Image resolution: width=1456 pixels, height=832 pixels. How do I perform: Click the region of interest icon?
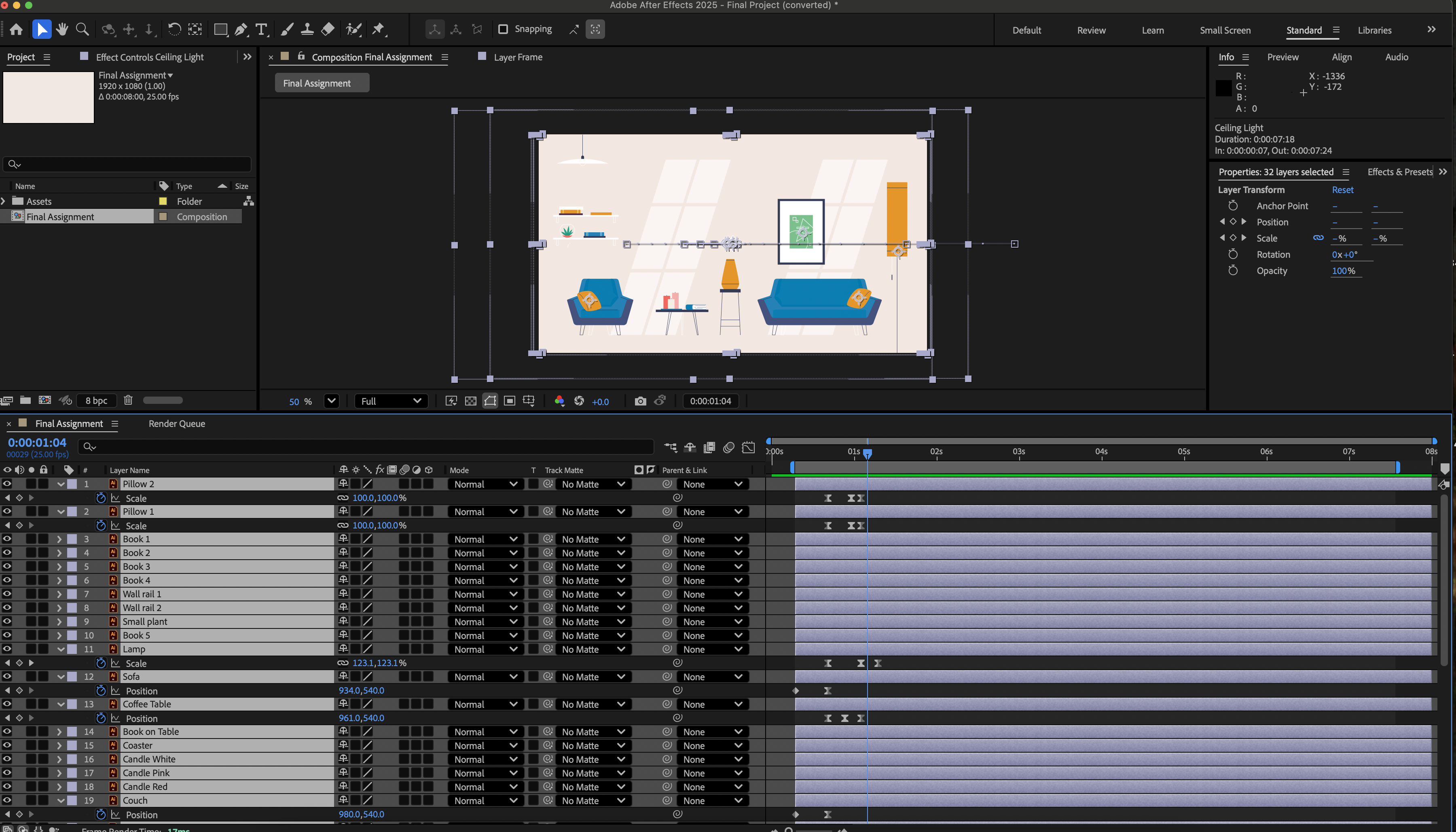(x=509, y=401)
